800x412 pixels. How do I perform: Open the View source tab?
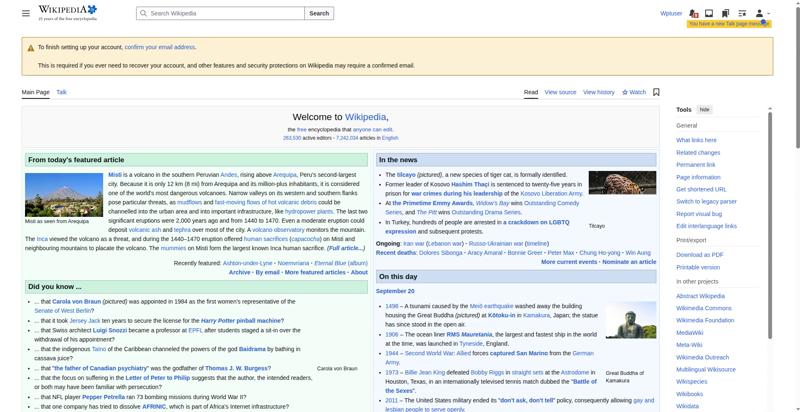coord(560,92)
